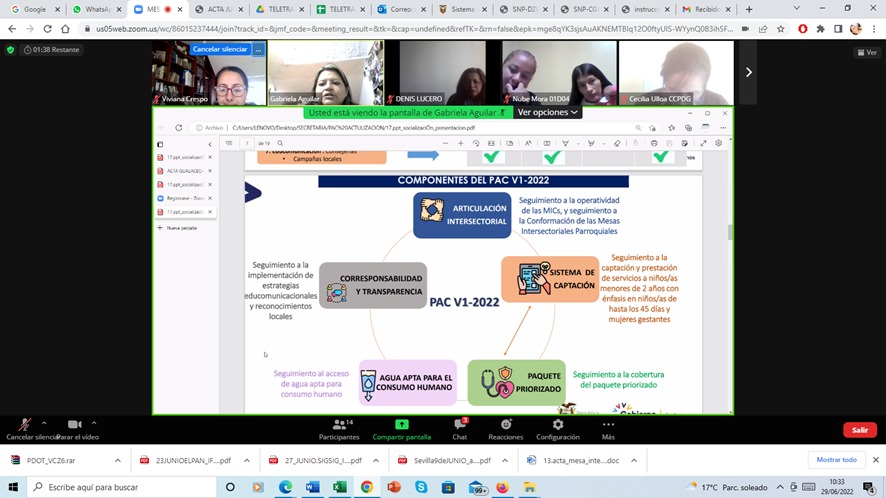Screen dimensions: 886x498
Task: Click the browser address bar URL
Action: click(400, 29)
